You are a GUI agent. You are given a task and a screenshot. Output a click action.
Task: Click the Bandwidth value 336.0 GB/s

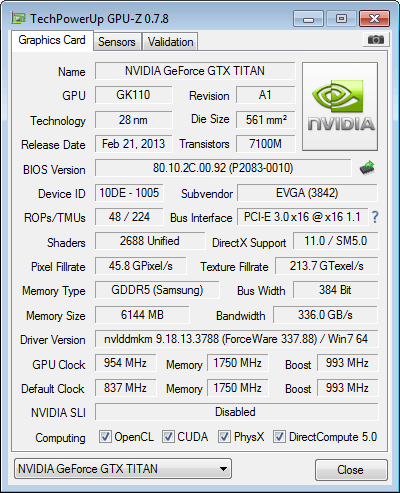pos(326,315)
